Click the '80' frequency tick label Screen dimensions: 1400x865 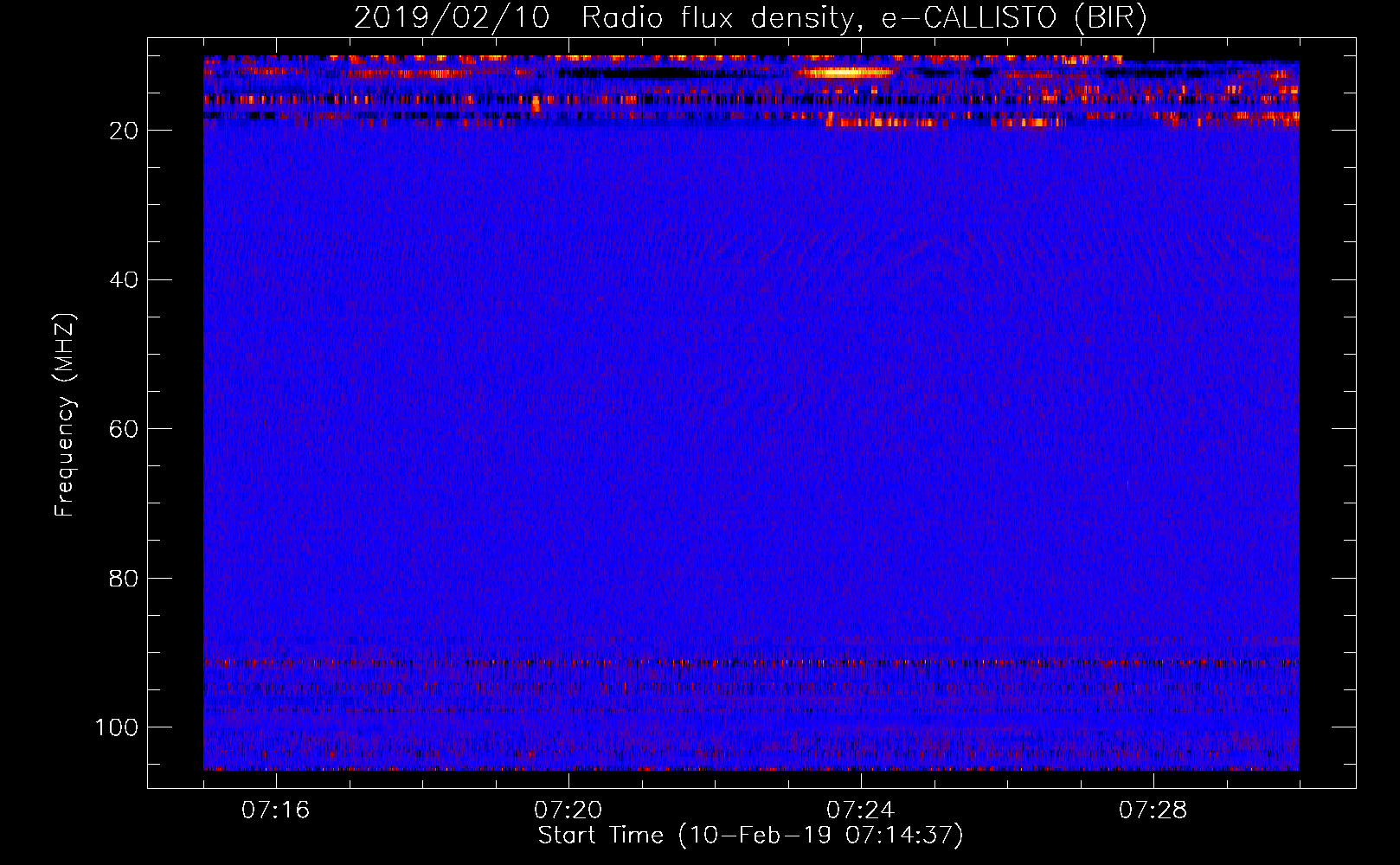pos(124,579)
